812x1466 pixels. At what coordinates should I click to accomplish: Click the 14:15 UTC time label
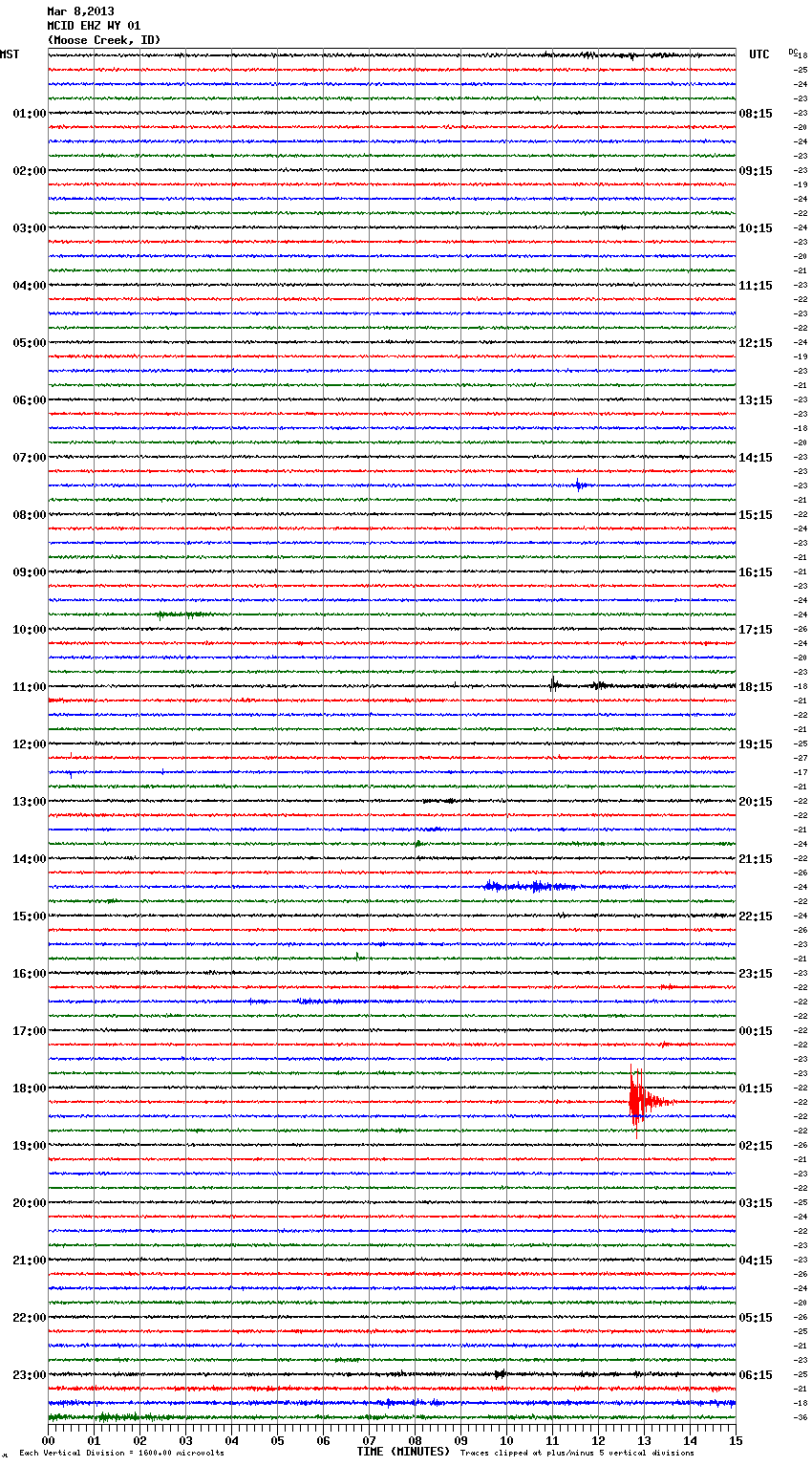coord(756,458)
